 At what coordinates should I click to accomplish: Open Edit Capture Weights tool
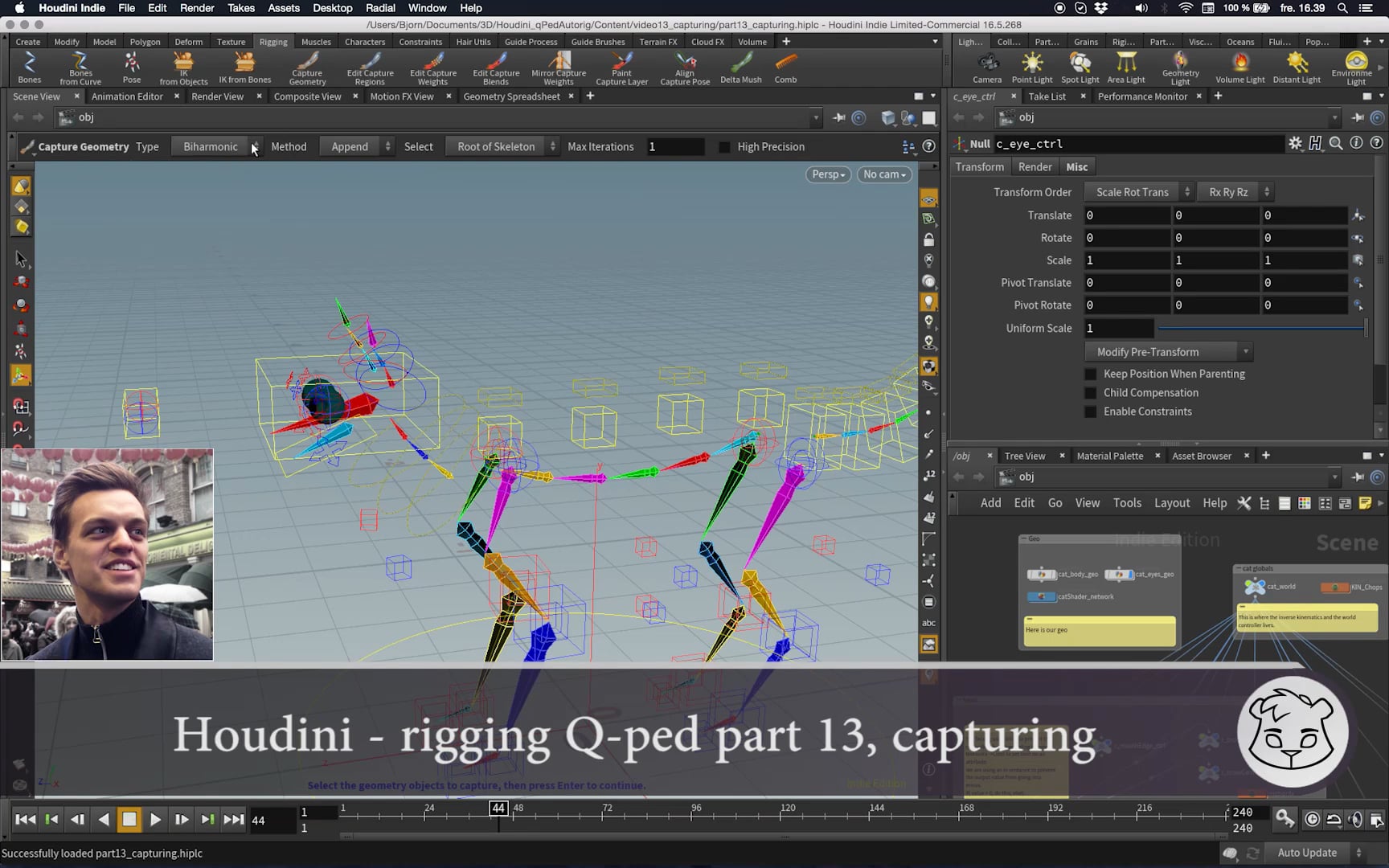pyautogui.click(x=432, y=68)
